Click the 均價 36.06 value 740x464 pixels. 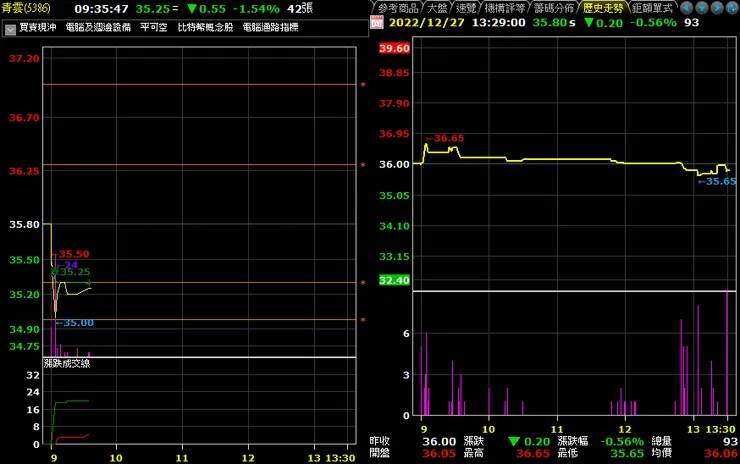tap(721, 453)
